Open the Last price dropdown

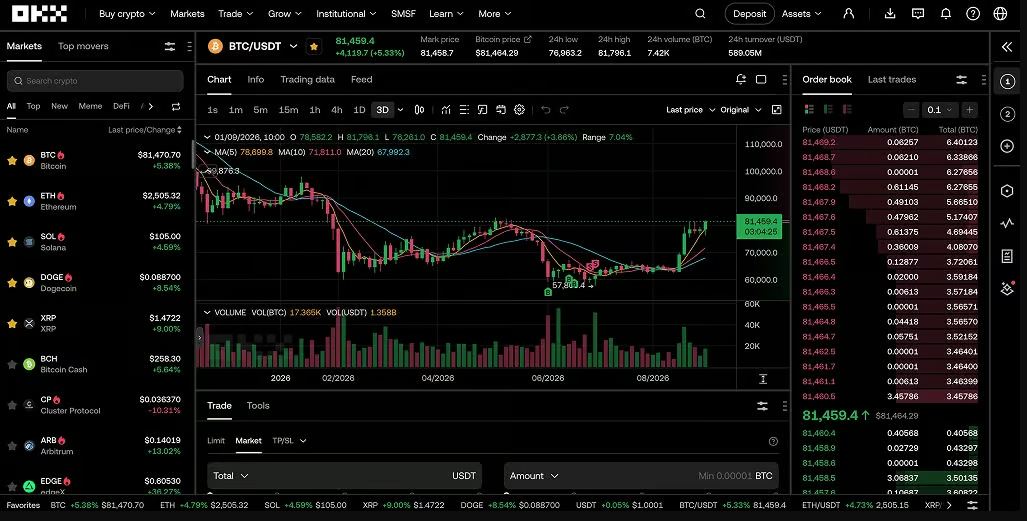coord(690,110)
